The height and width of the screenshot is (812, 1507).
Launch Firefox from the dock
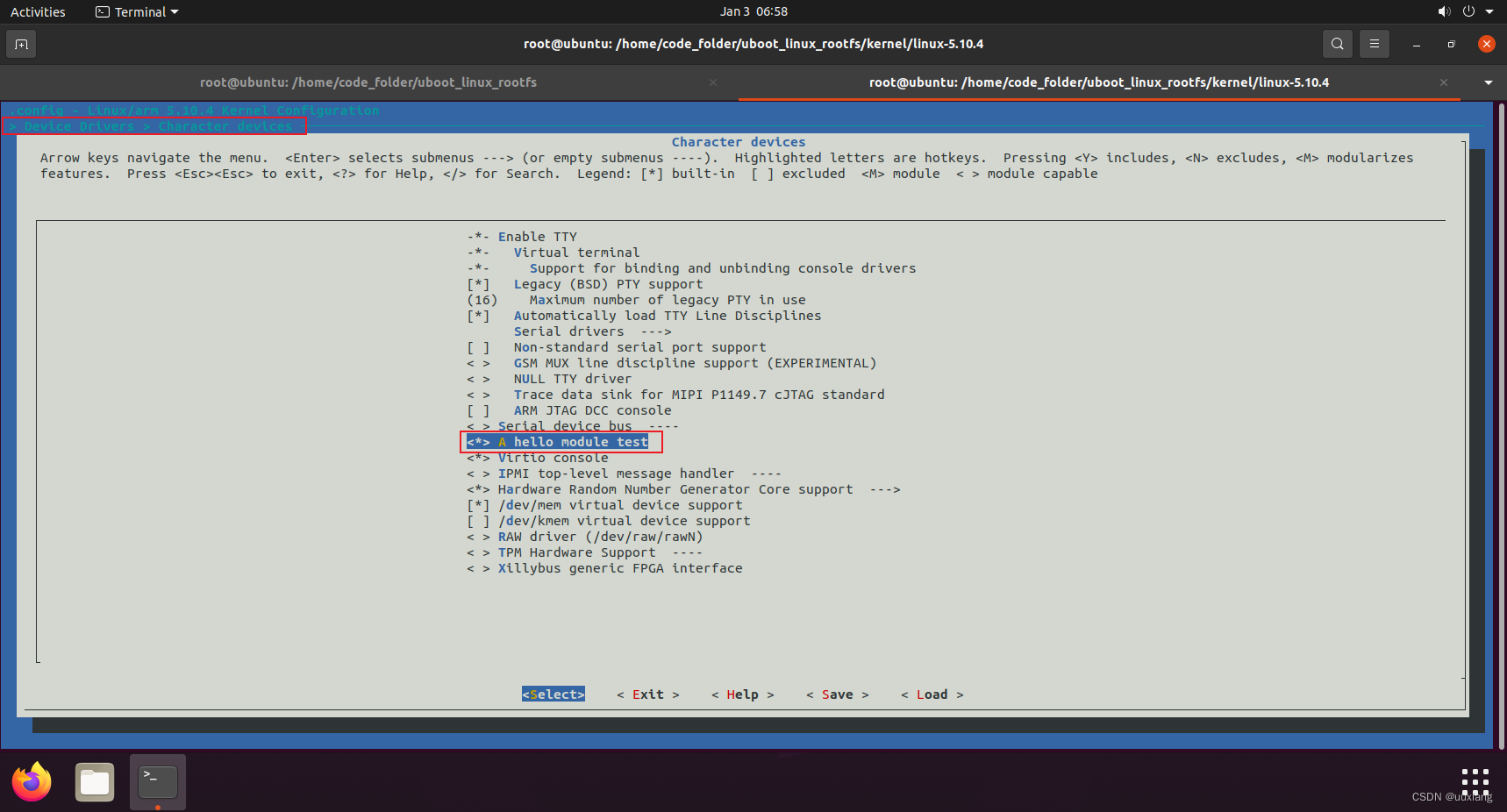tap(32, 782)
